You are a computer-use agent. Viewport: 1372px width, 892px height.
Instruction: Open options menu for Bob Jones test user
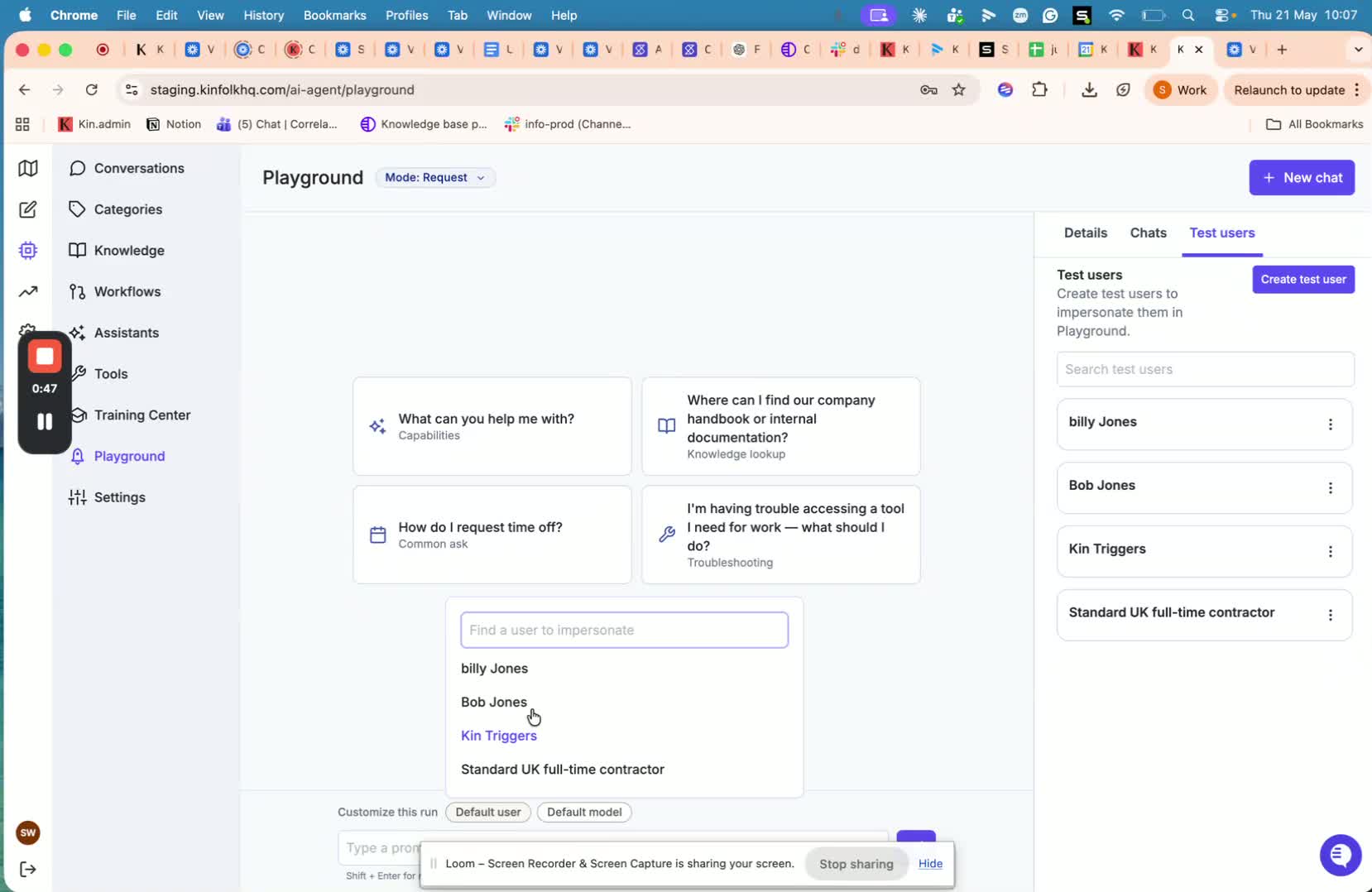pos(1331,488)
